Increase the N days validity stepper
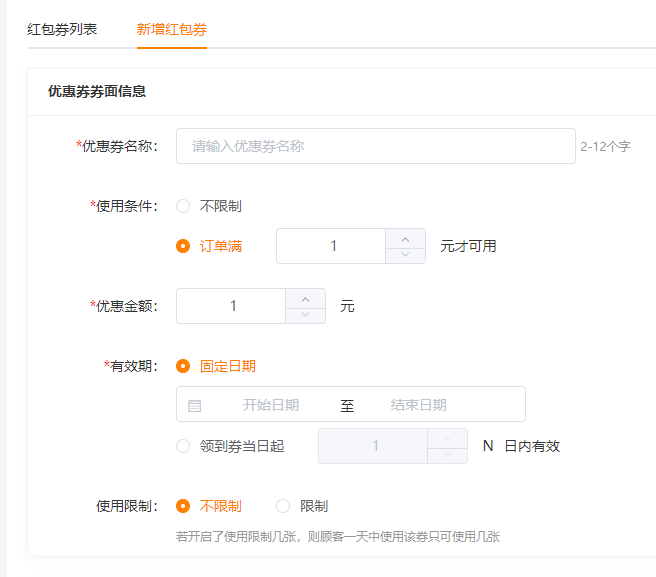The width and height of the screenshot is (656, 577). pos(447,439)
